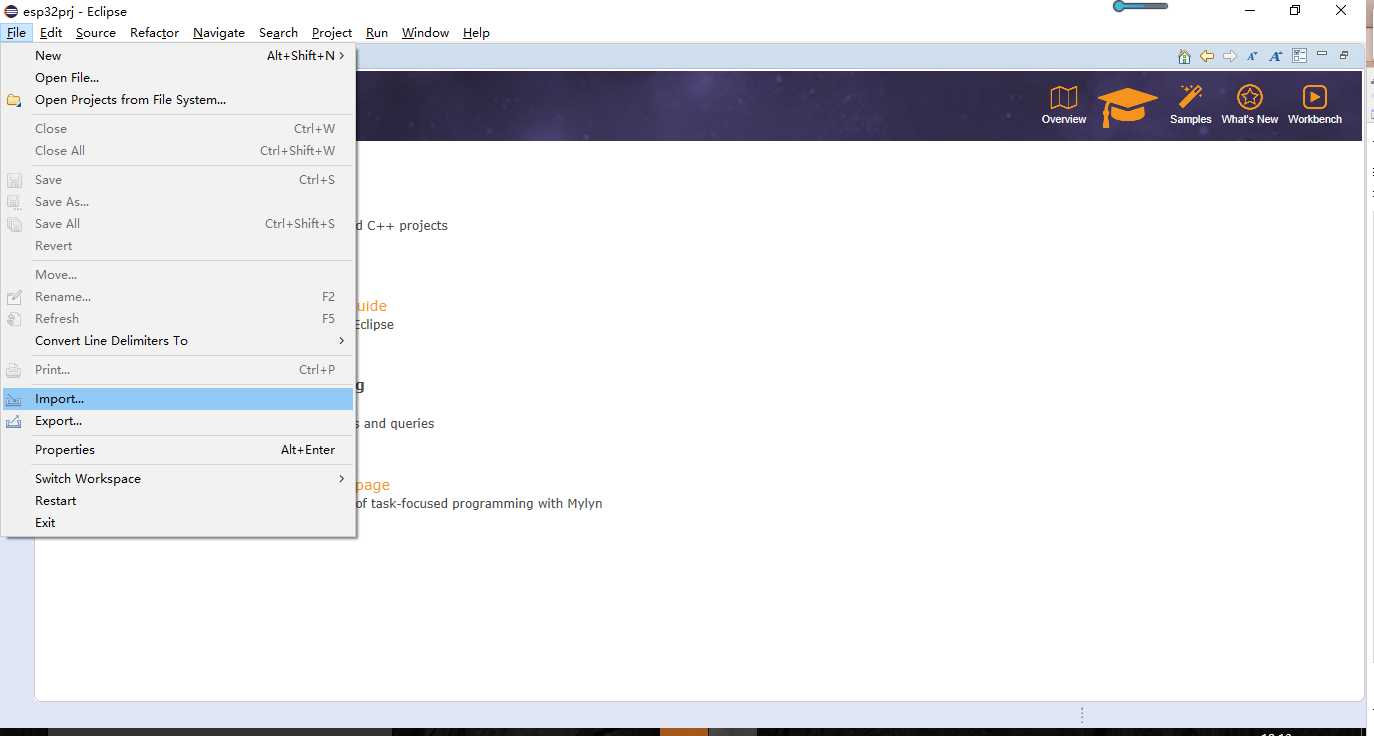Adjust the slider in the title bar
Image resolution: width=1374 pixels, height=736 pixels.
point(1140,6)
